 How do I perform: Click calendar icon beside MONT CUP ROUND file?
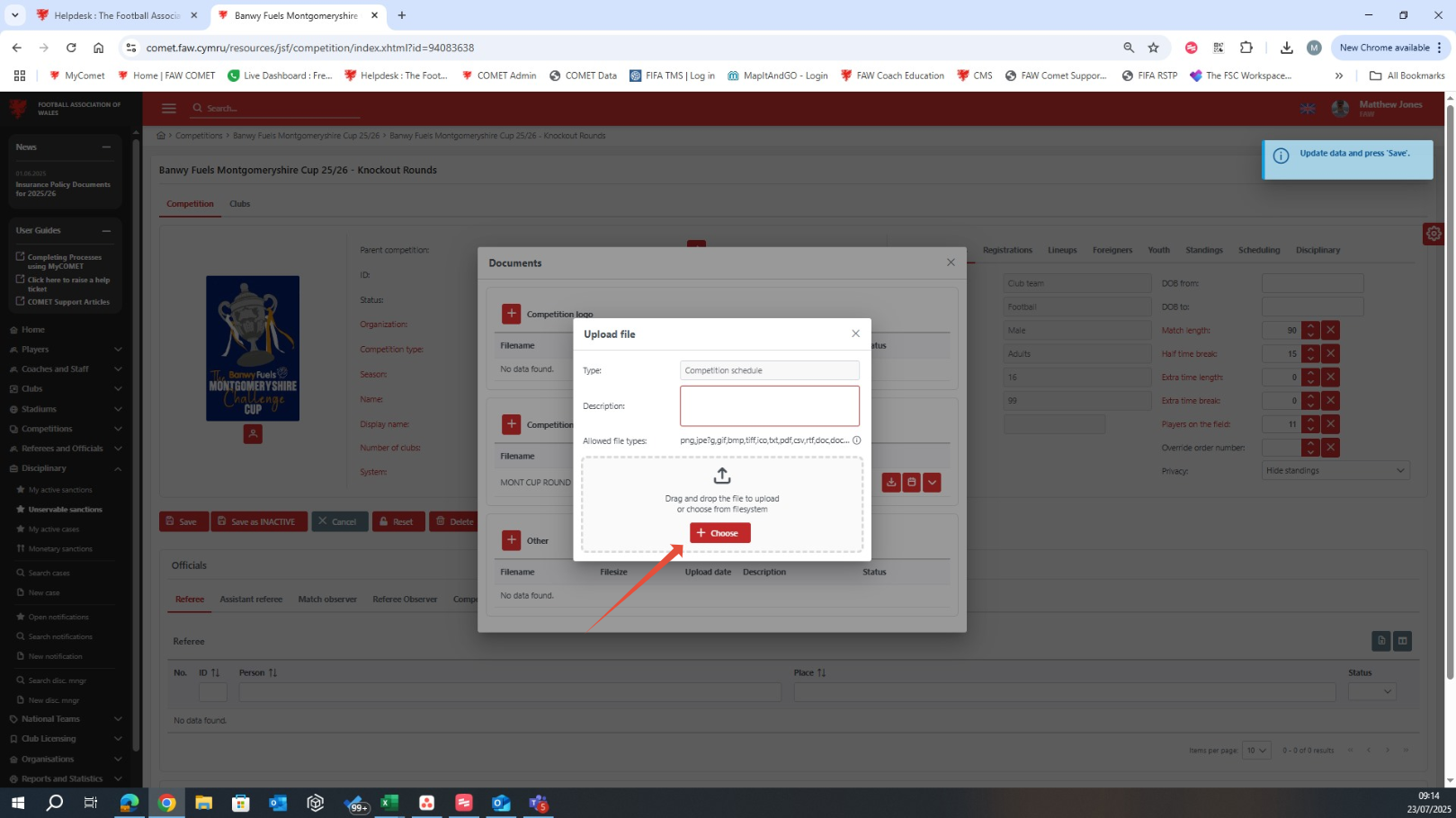[x=912, y=483]
